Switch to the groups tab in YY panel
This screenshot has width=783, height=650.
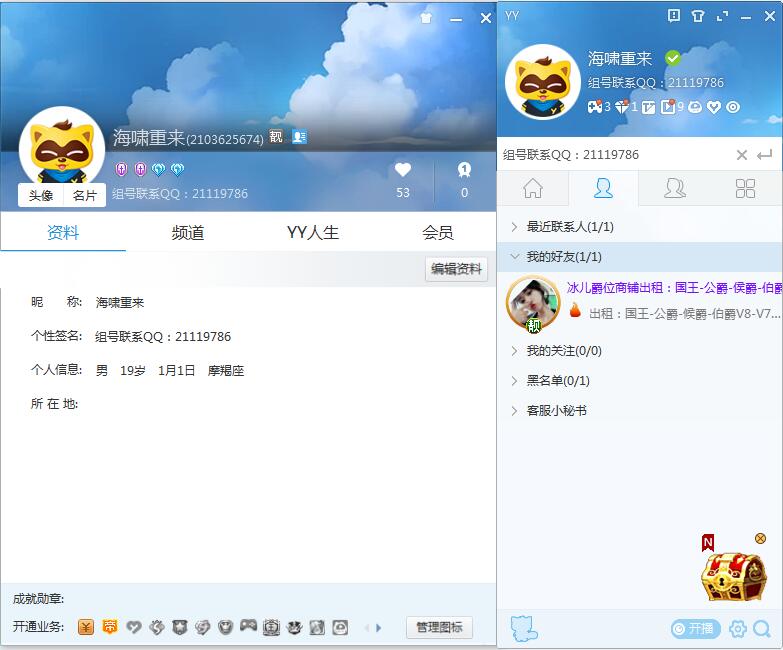(675, 188)
